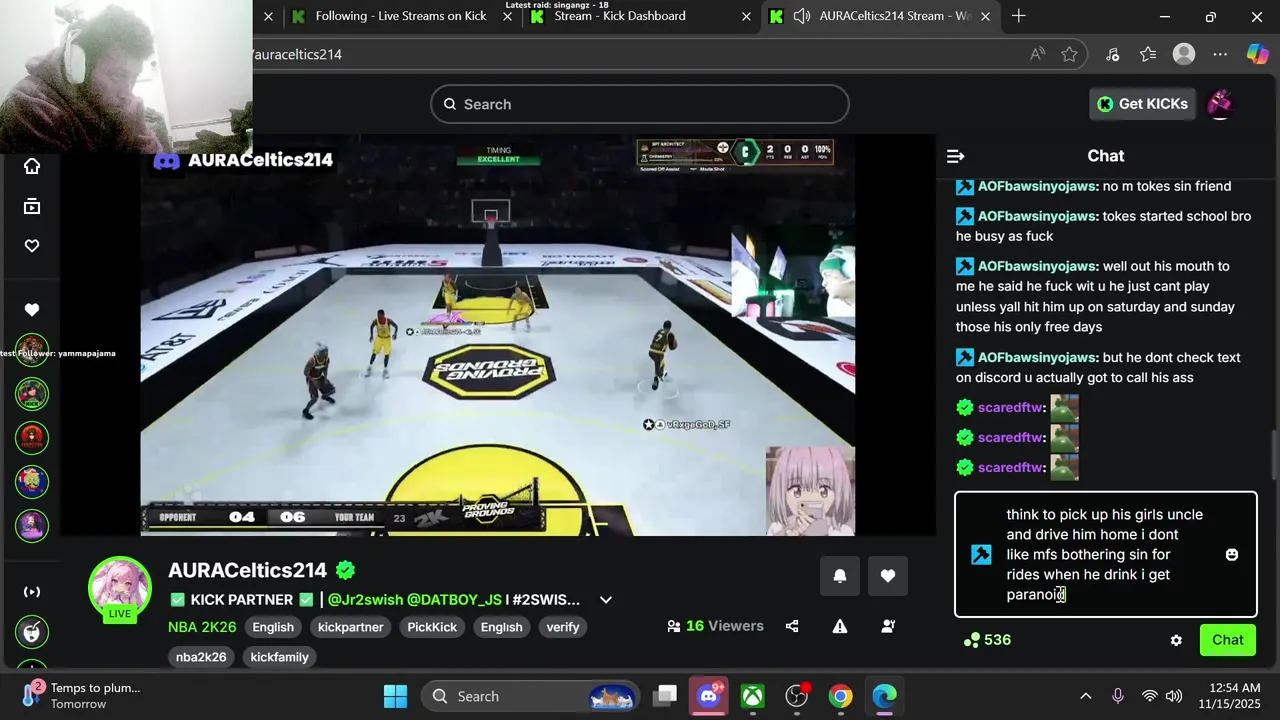The width and height of the screenshot is (1280, 720).
Task: Click 16 Viewers count
Action: (x=715, y=626)
